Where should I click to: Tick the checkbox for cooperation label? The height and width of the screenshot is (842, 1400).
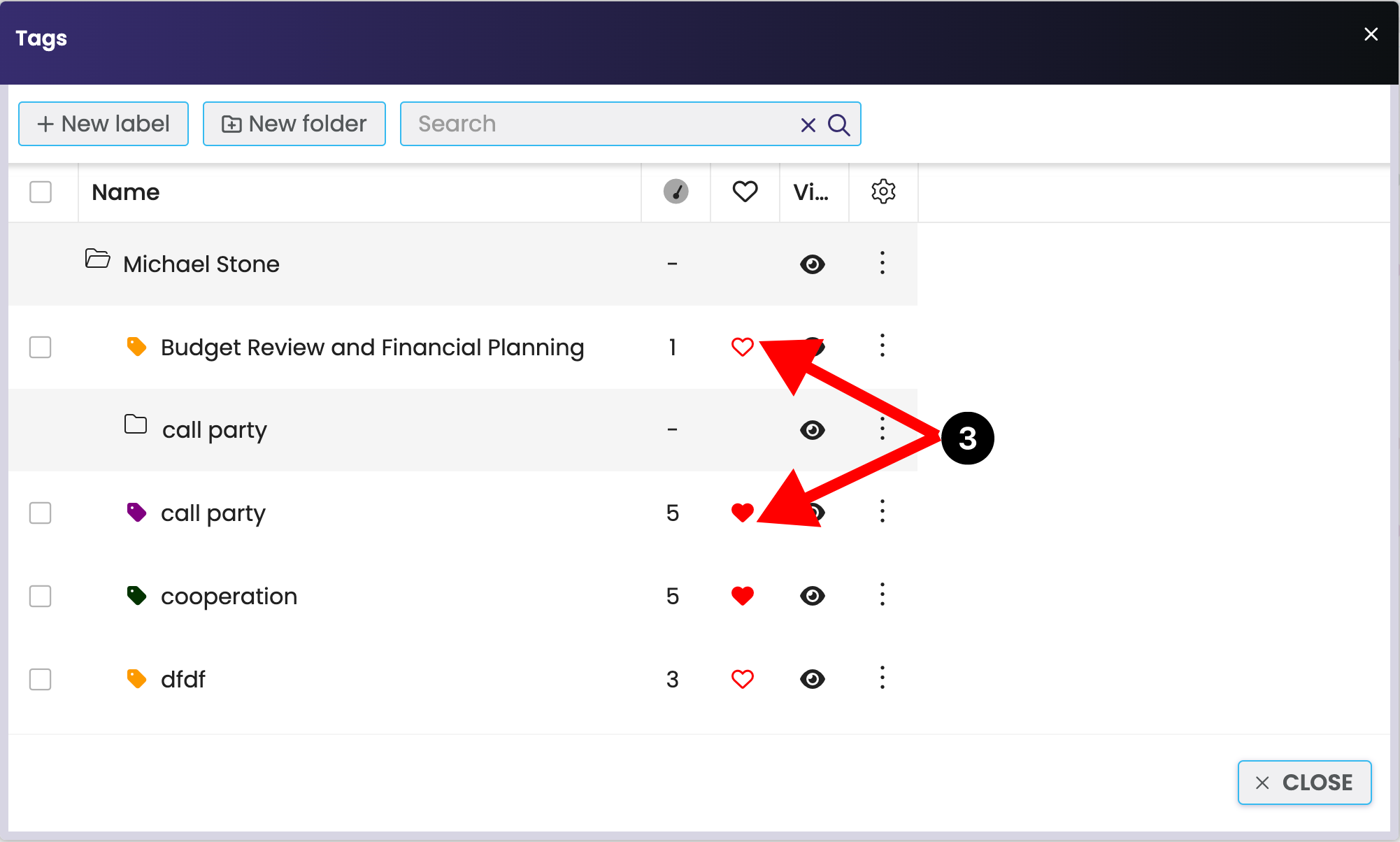point(41,597)
